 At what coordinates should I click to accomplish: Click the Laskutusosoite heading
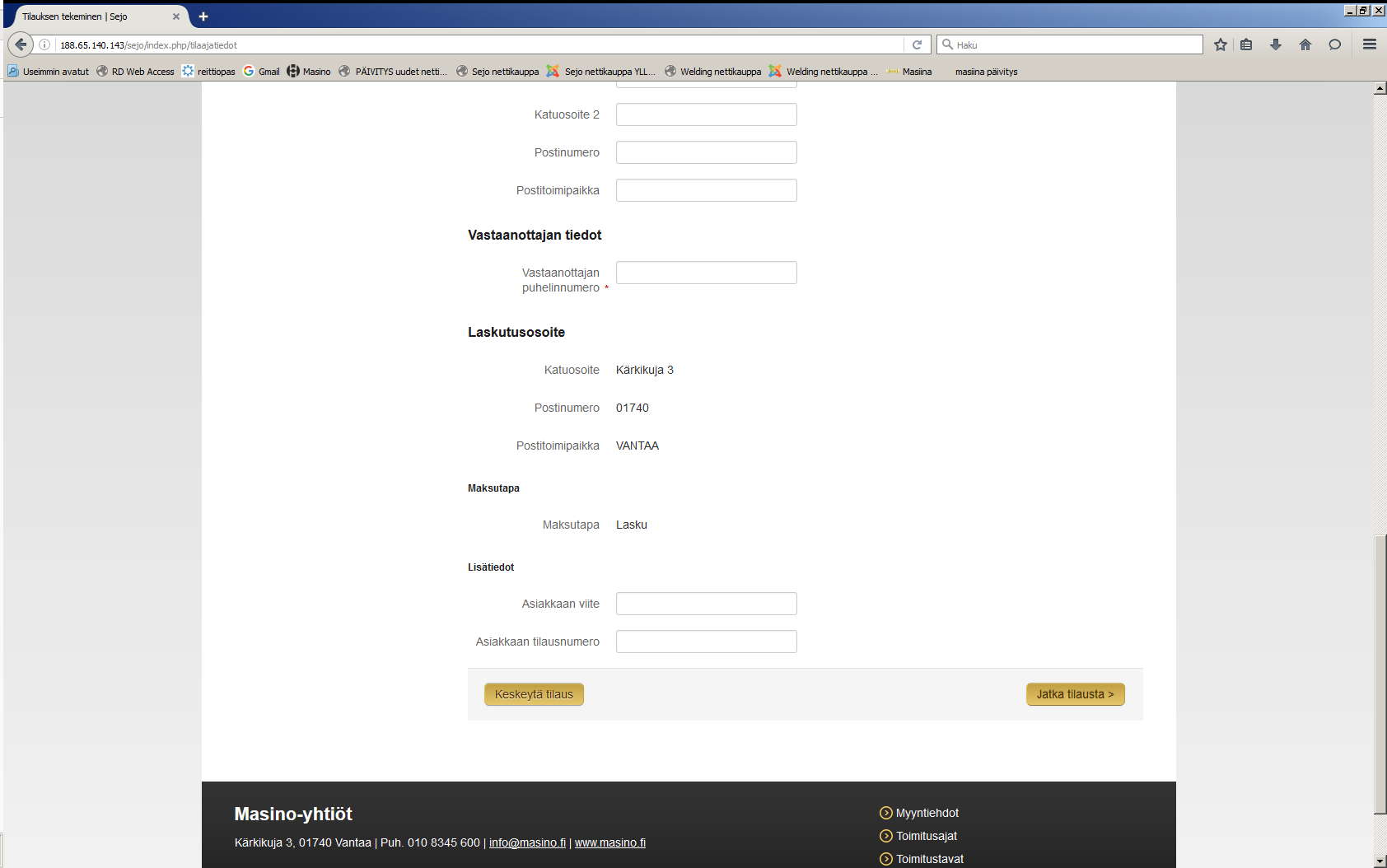coord(516,332)
